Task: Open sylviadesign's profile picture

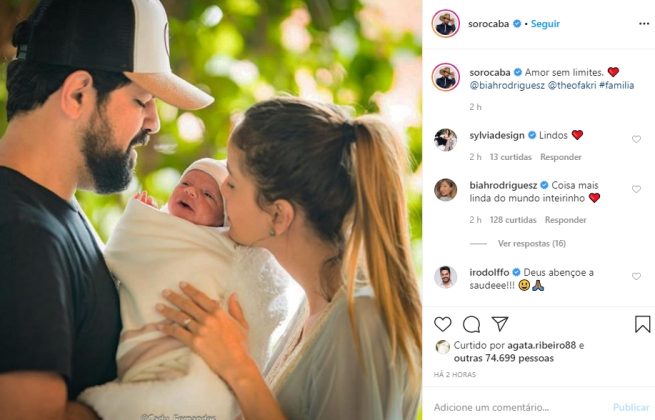Action: pyautogui.click(x=445, y=140)
